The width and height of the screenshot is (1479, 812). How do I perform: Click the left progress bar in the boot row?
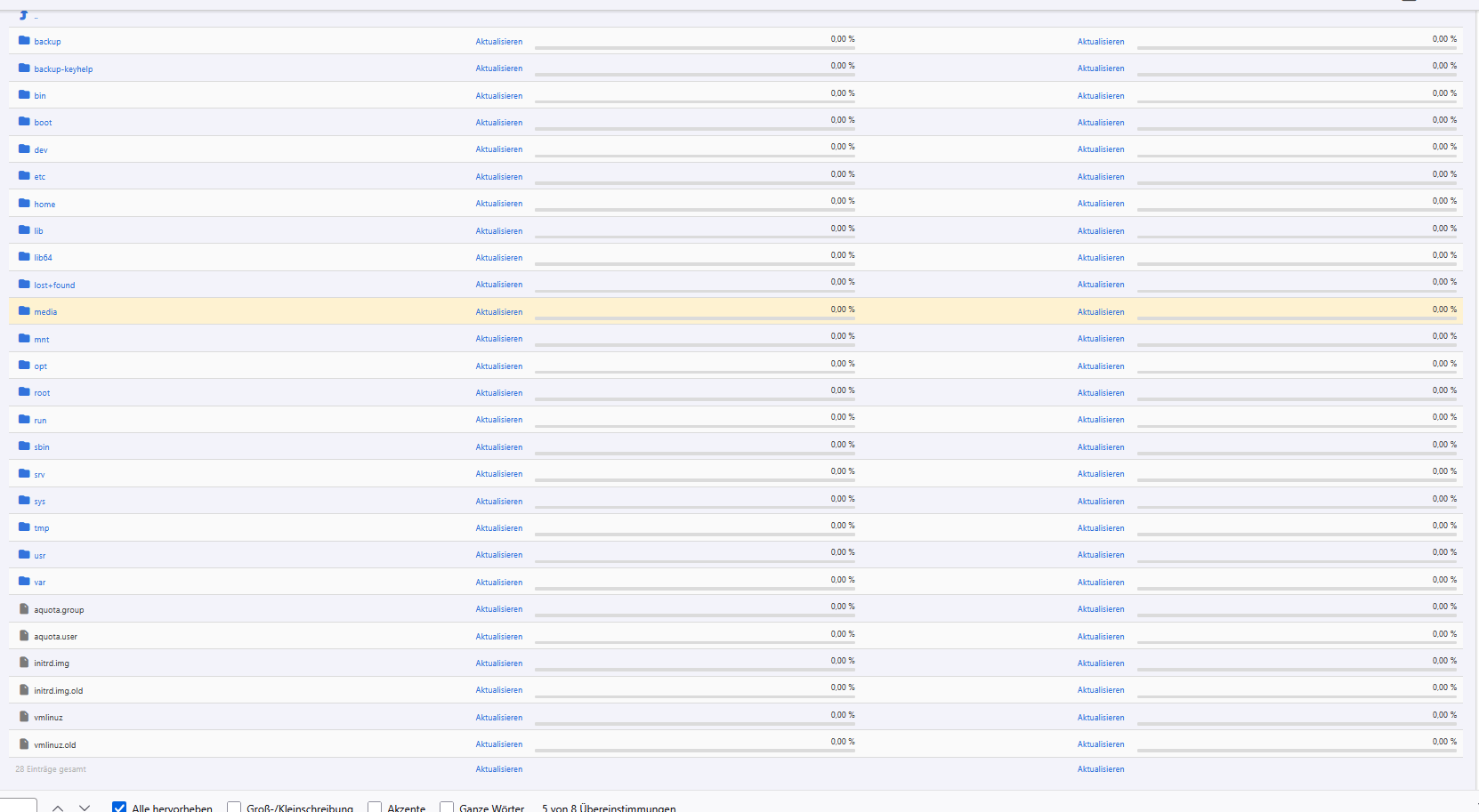(694, 129)
